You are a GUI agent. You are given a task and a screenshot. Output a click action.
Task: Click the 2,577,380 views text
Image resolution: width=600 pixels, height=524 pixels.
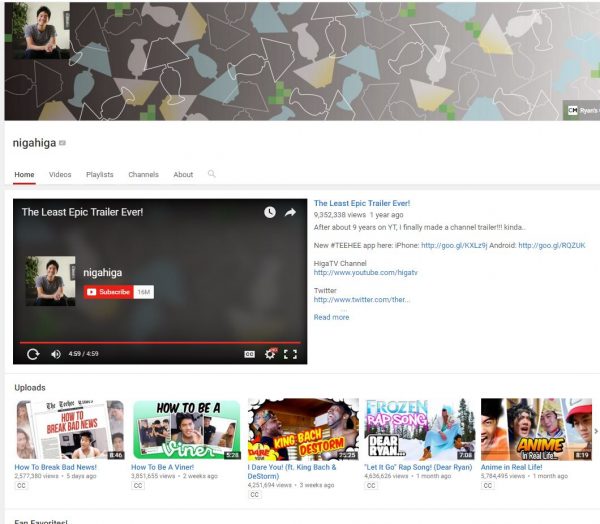(36, 476)
